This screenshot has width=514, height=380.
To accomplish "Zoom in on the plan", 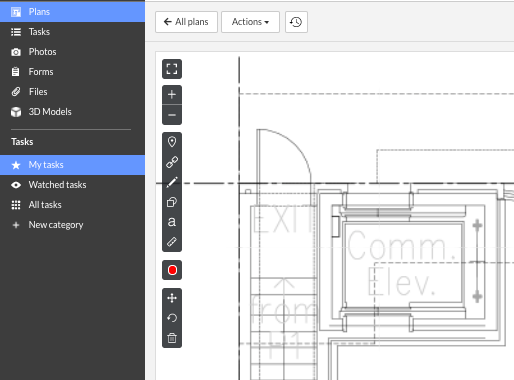I will (x=172, y=95).
